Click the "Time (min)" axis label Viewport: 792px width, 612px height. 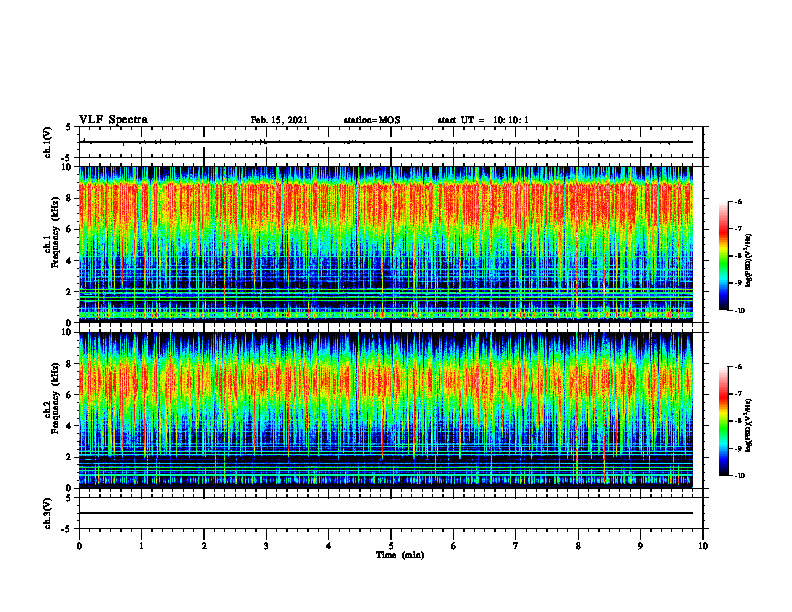click(x=400, y=555)
